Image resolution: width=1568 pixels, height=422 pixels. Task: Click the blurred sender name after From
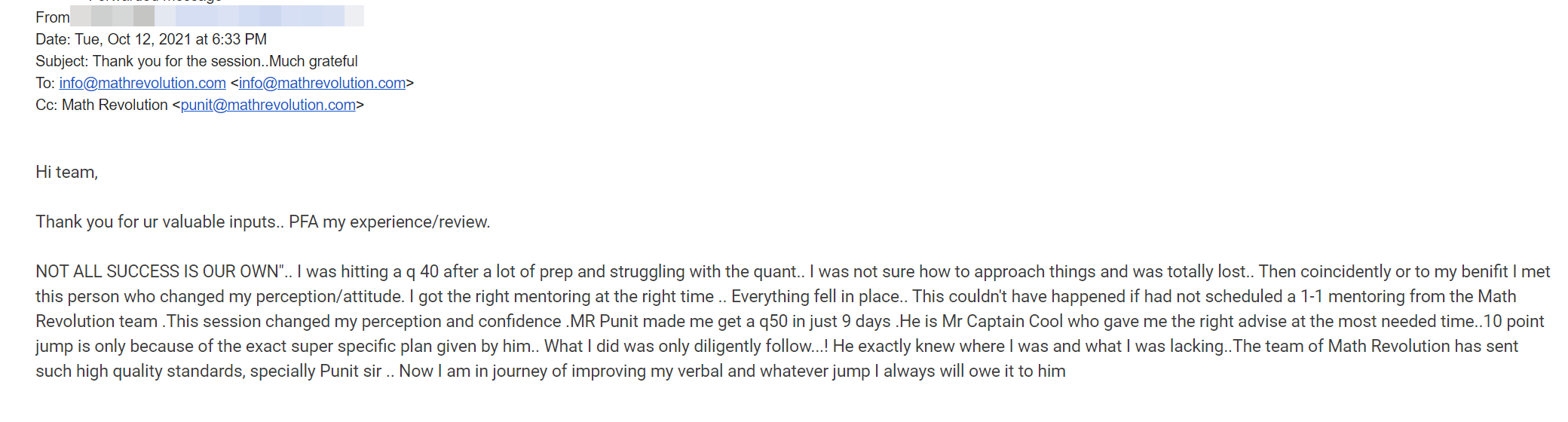point(216,16)
